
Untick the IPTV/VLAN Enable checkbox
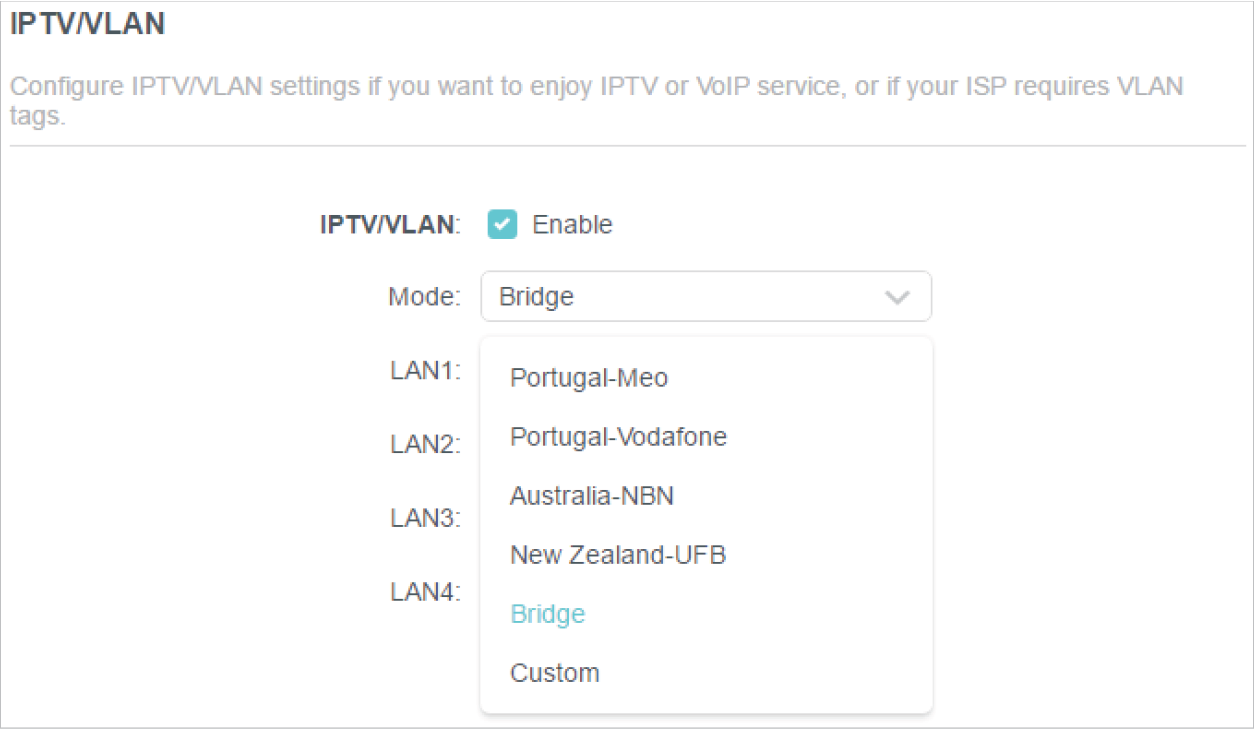coord(502,225)
